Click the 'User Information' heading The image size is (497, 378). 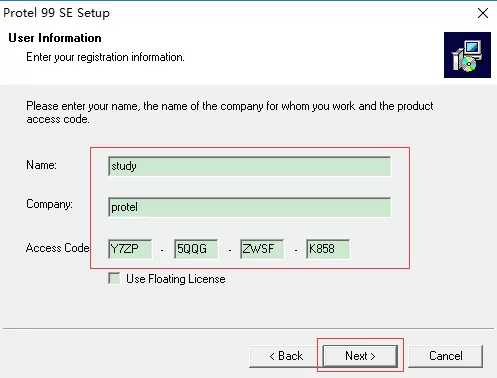coord(55,38)
